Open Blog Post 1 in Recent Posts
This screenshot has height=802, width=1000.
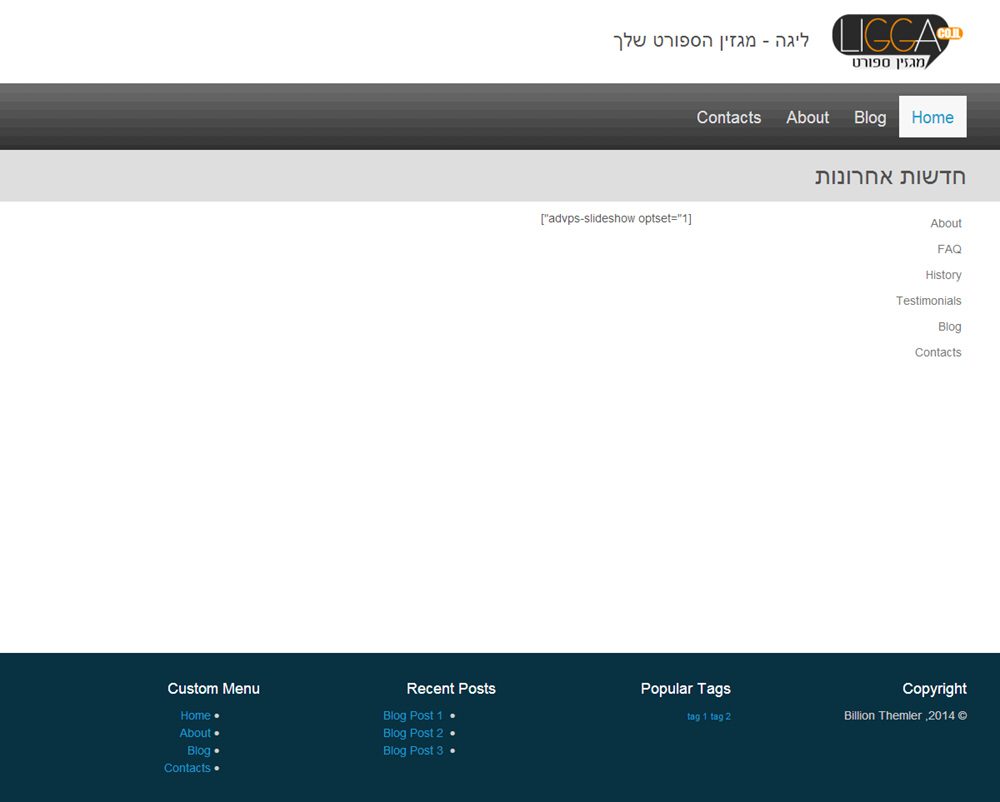click(413, 715)
